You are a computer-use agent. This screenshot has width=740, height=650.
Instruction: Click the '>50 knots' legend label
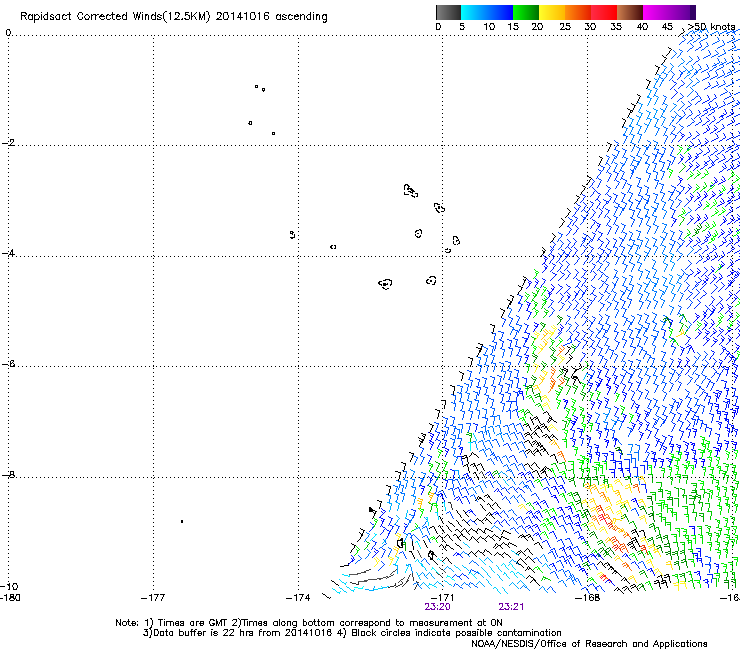711,27
